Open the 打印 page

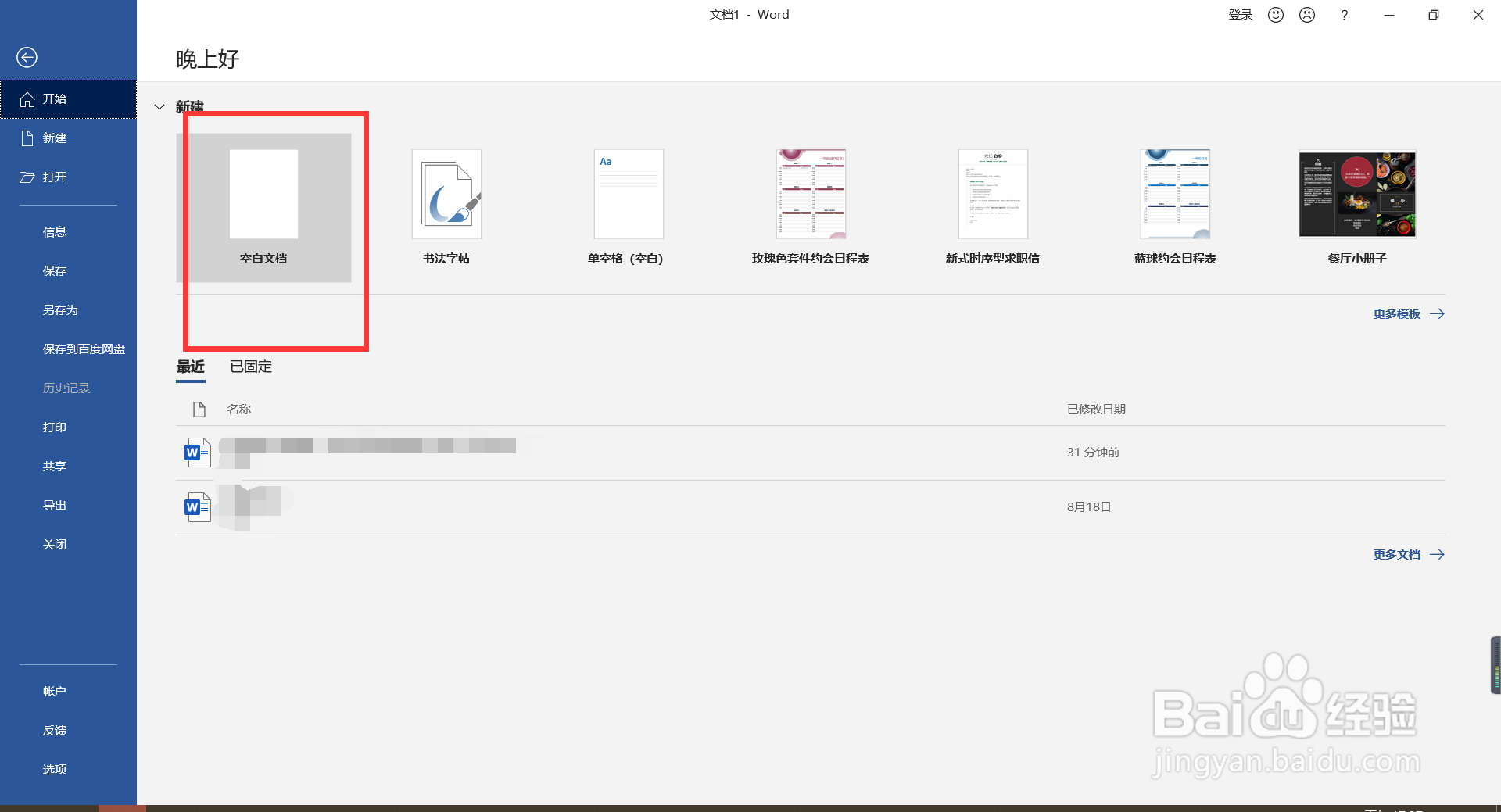[68, 427]
